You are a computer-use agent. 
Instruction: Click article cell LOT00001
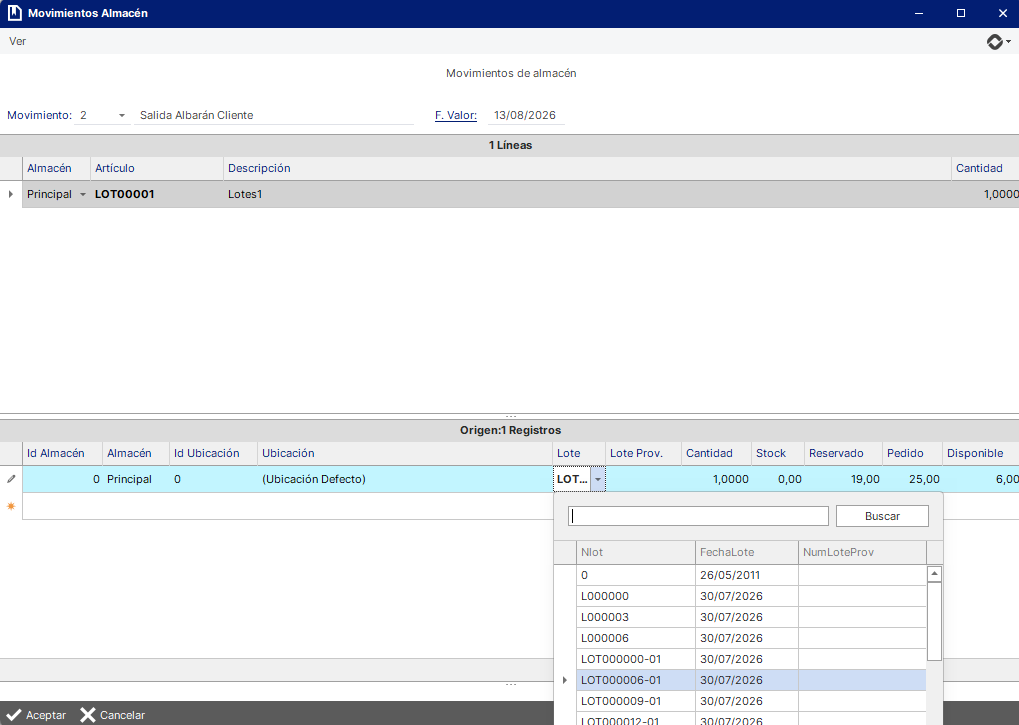(157, 194)
